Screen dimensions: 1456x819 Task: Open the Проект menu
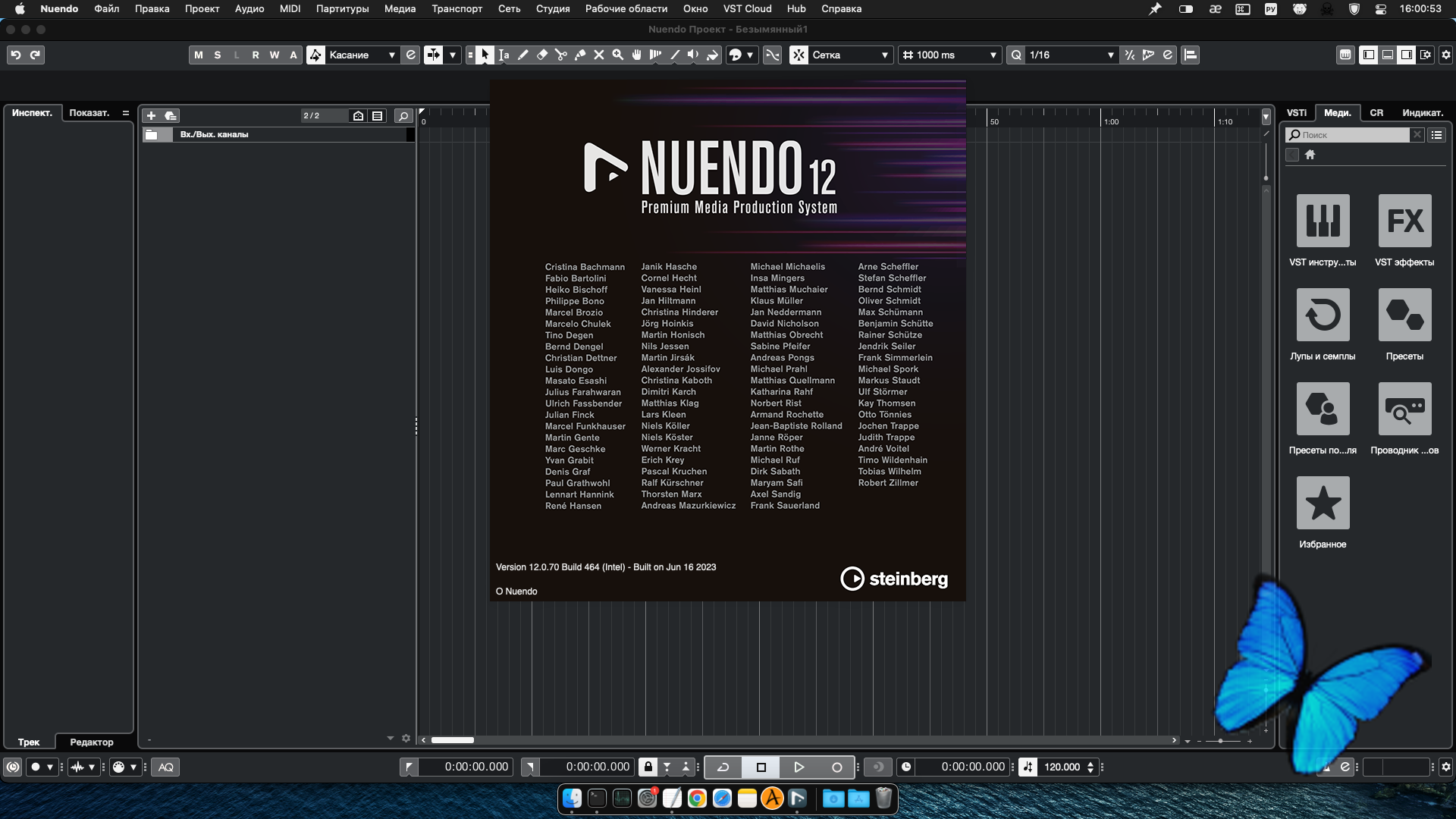pos(202,8)
